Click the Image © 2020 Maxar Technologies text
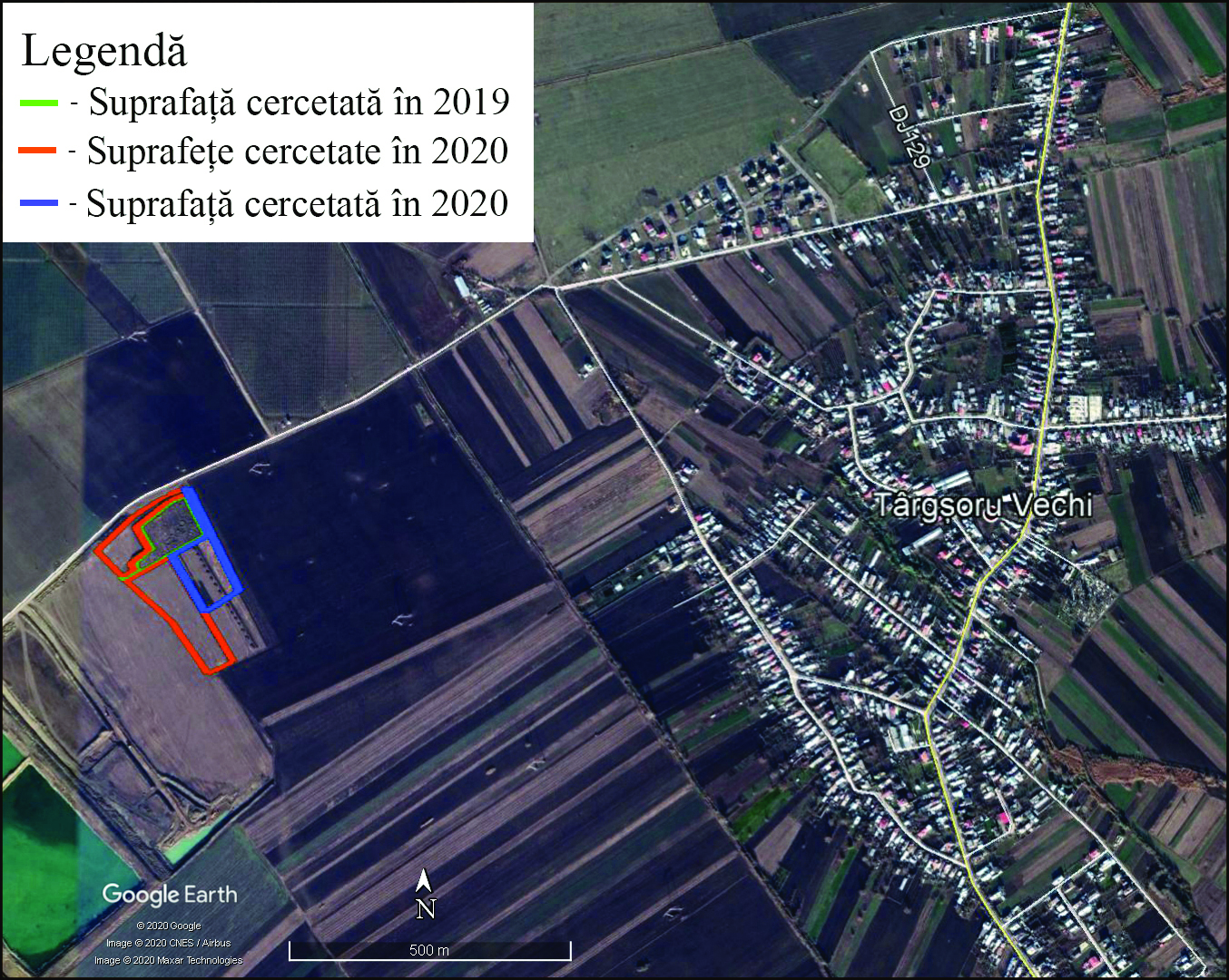 tap(169, 960)
